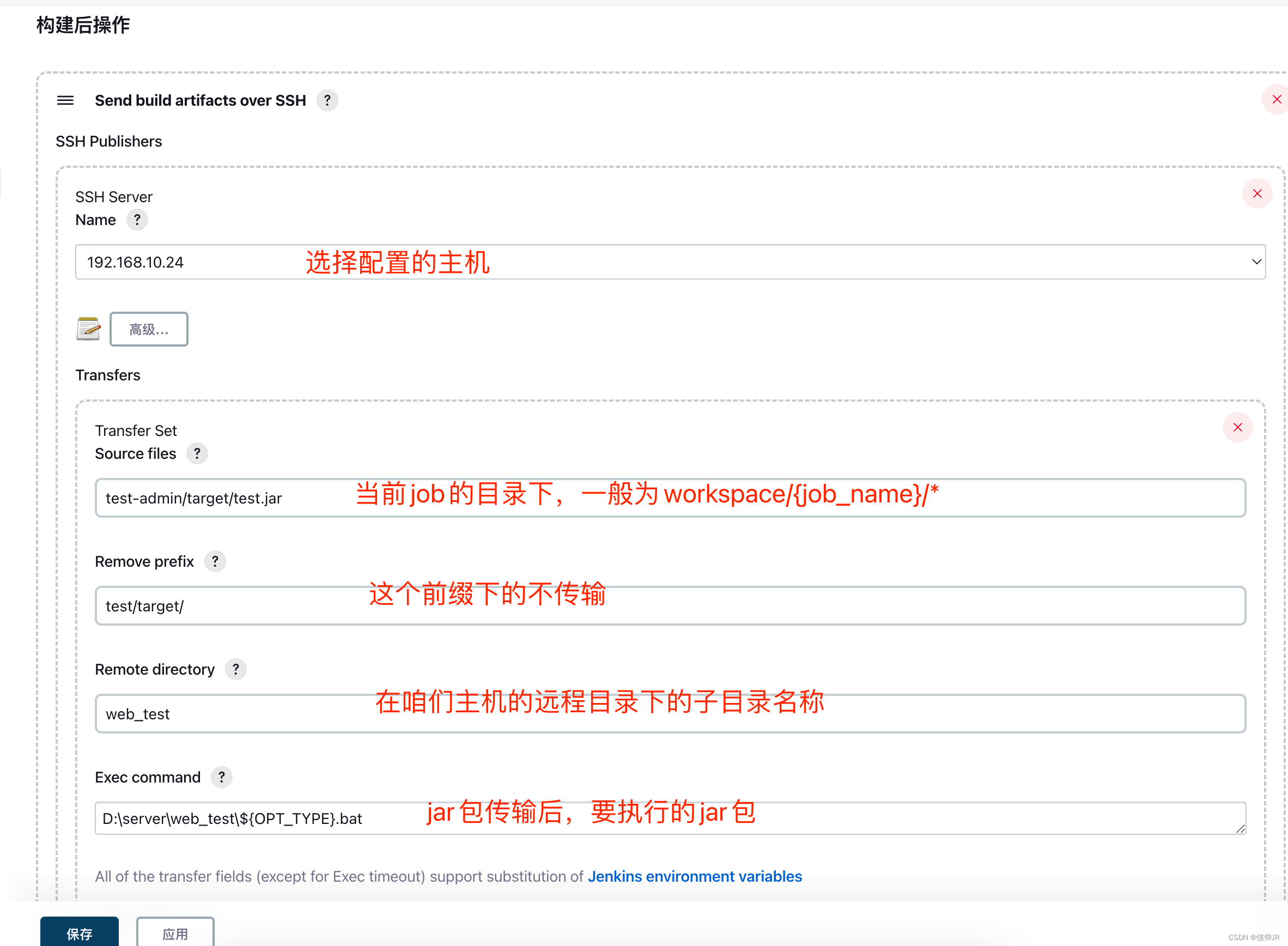
Task: Click the Exec command resize grip
Action: pyautogui.click(x=1240, y=829)
